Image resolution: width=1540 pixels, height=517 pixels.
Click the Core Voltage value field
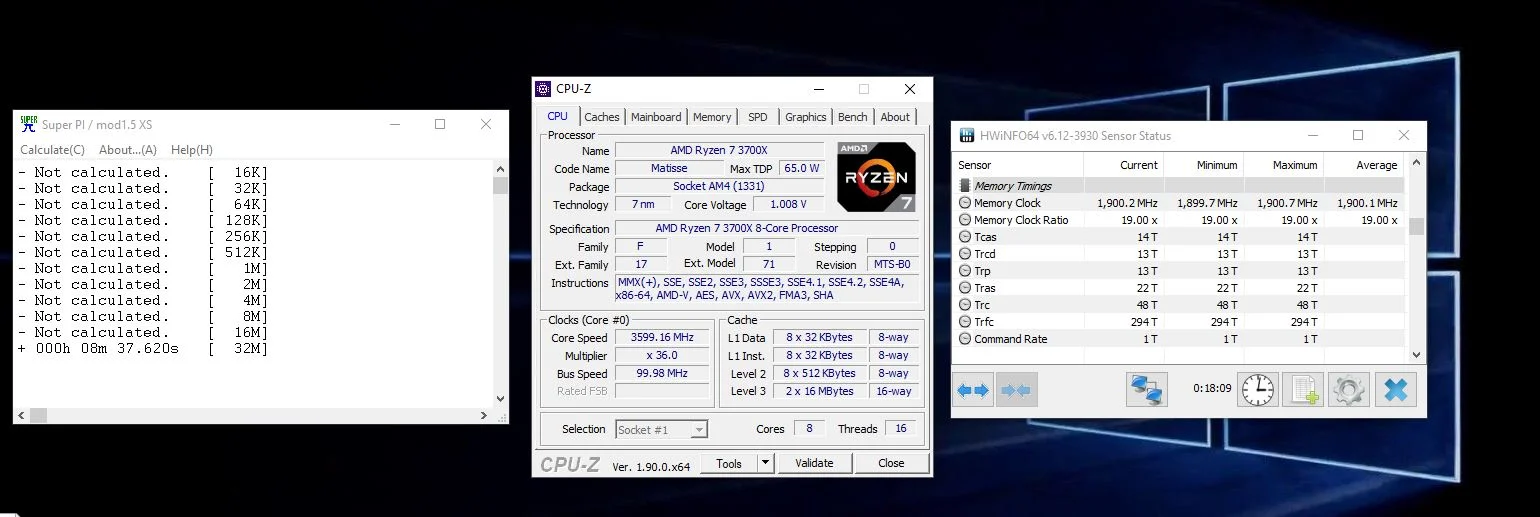tap(788, 205)
